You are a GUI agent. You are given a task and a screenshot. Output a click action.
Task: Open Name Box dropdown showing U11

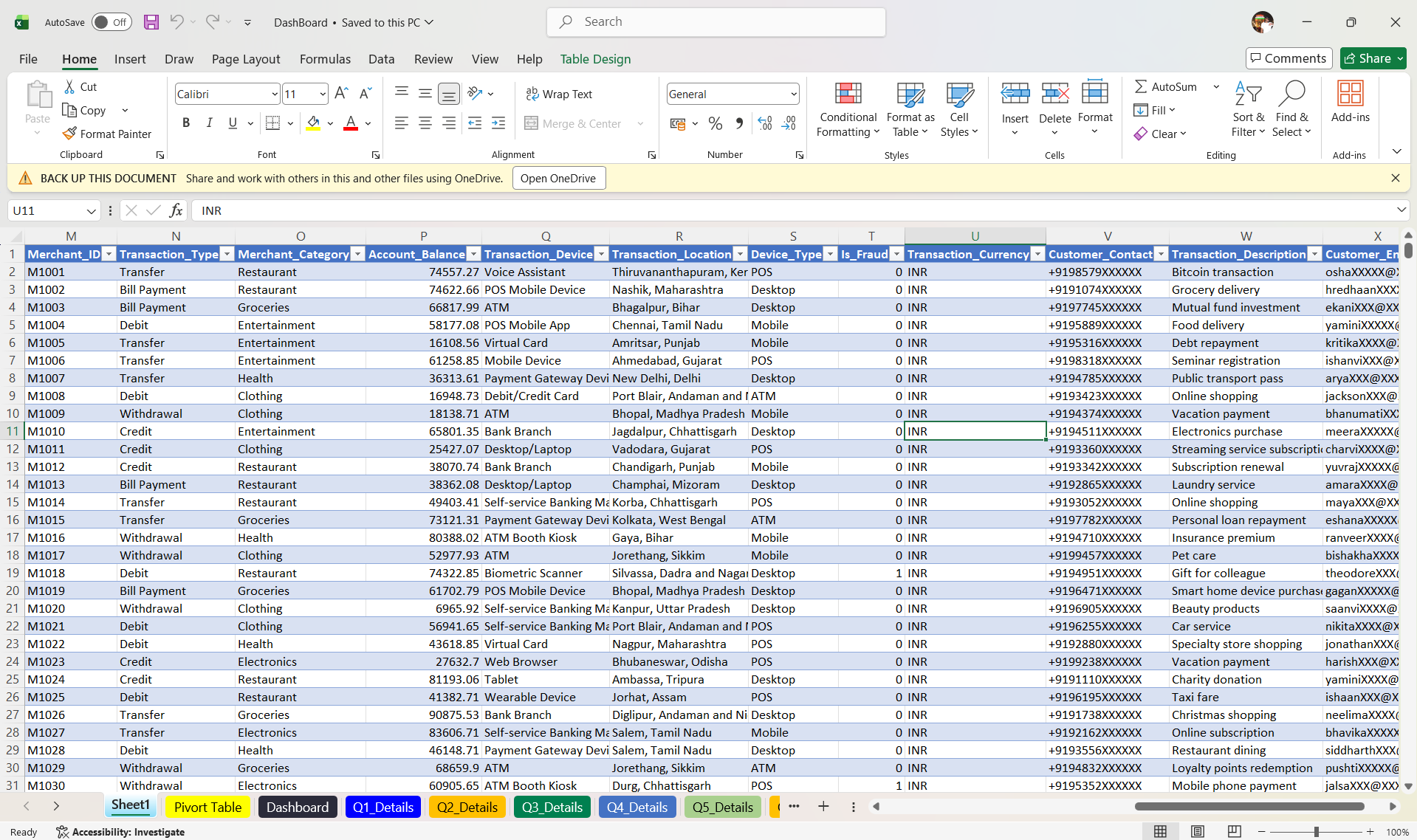91,210
